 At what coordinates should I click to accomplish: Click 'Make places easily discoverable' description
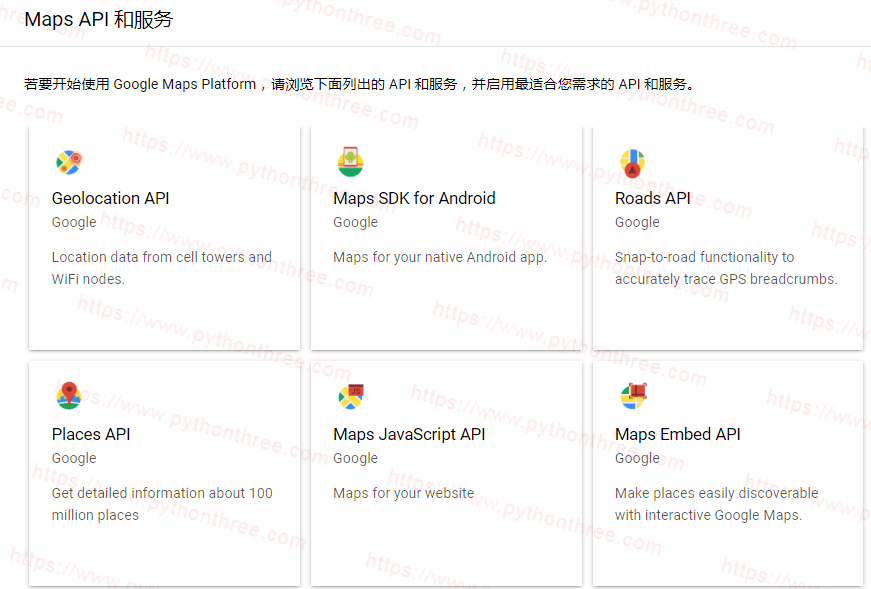(717, 504)
